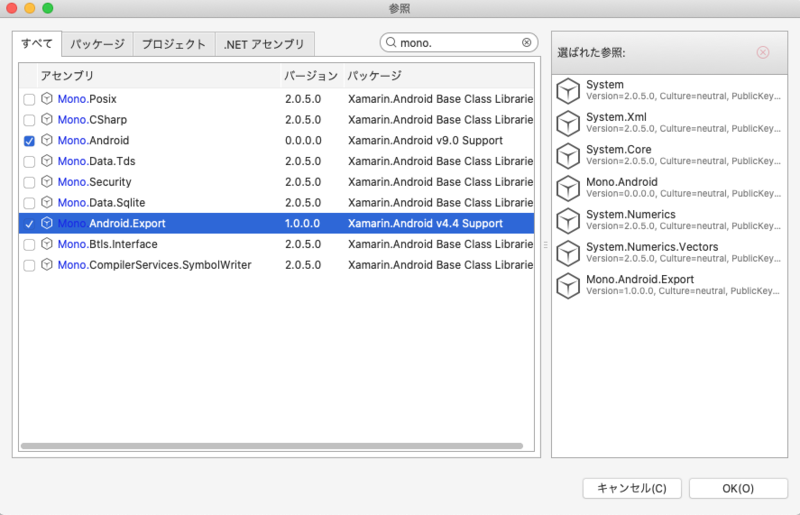Check the Mono.Posix checkbox
The width and height of the screenshot is (800, 515).
click(29, 99)
